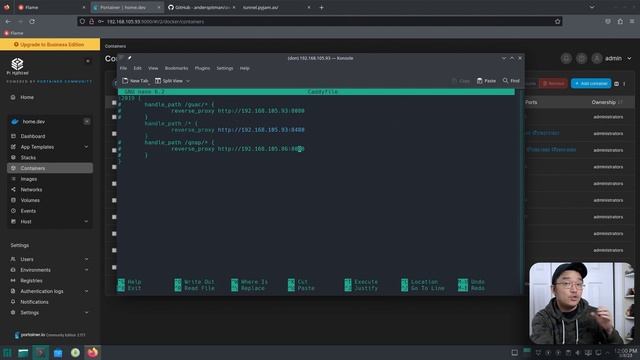
Task: Open Volumes in Portainer sidebar
Action: (30, 200)
